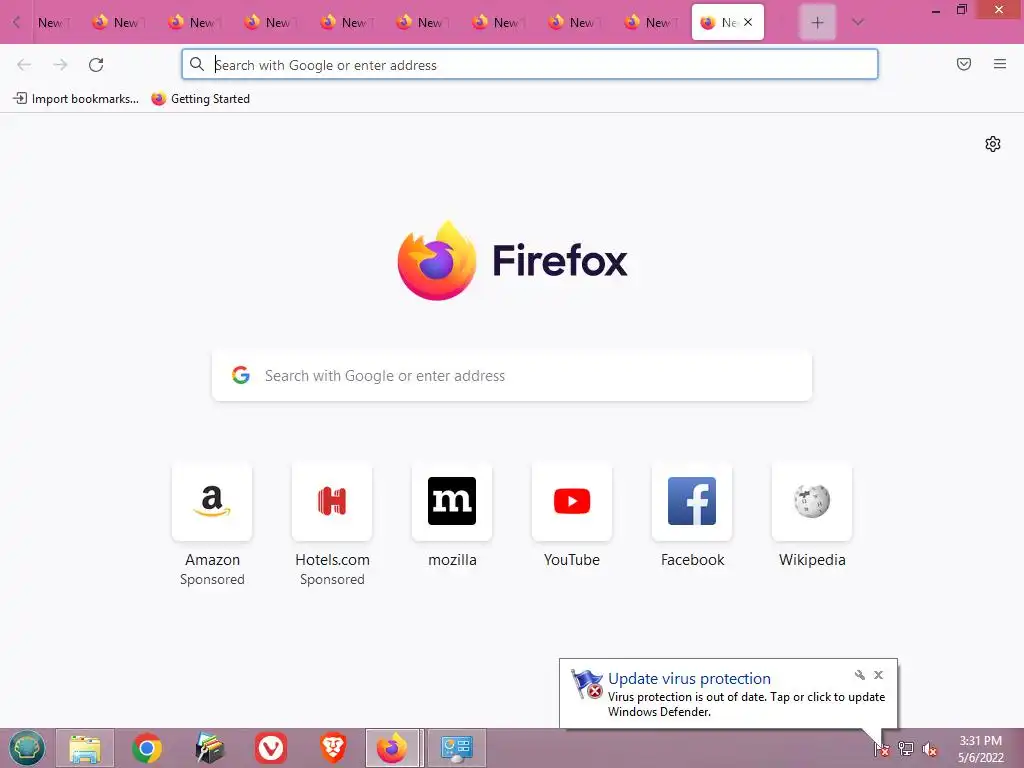The height and width of the screenshot is (768, 1024).
Task: Launch Google Chrome from taskbar
Action: pyautogui.click(x=147, y=748)
